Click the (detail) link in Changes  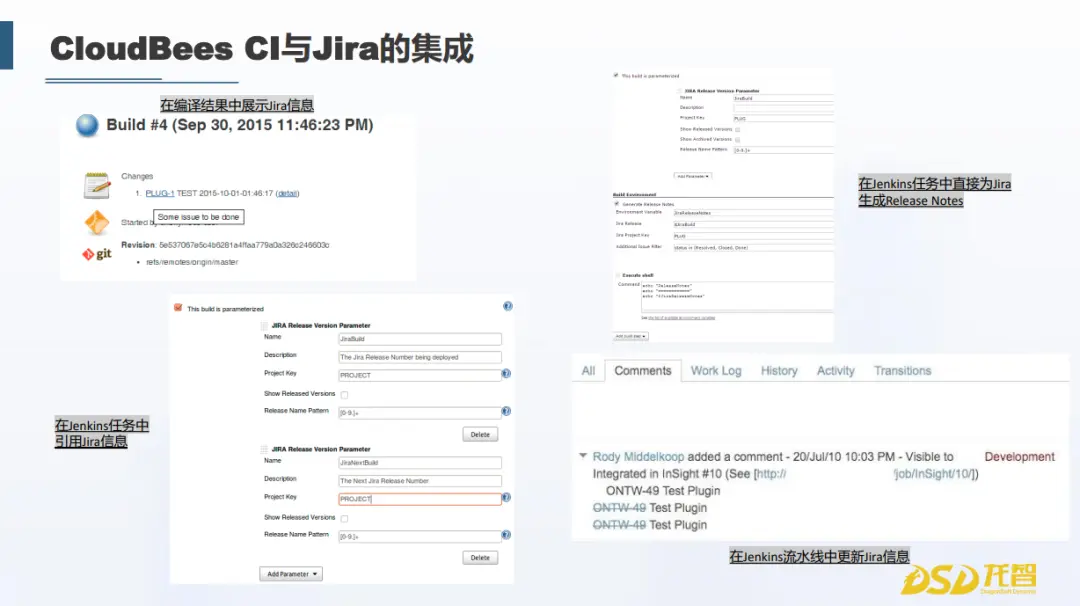click(287, 194)
